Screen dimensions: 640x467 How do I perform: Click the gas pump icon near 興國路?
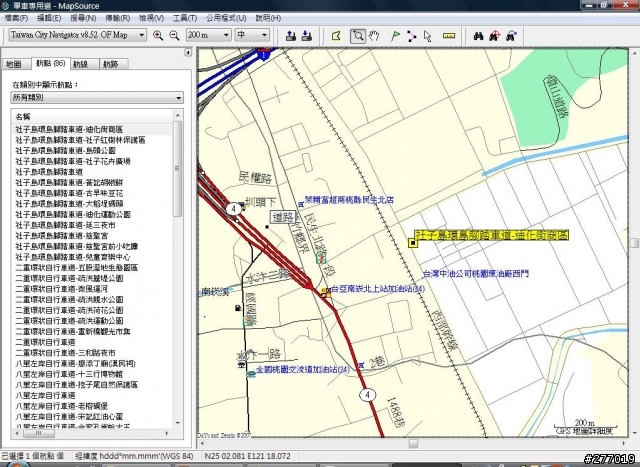point(238,308)
